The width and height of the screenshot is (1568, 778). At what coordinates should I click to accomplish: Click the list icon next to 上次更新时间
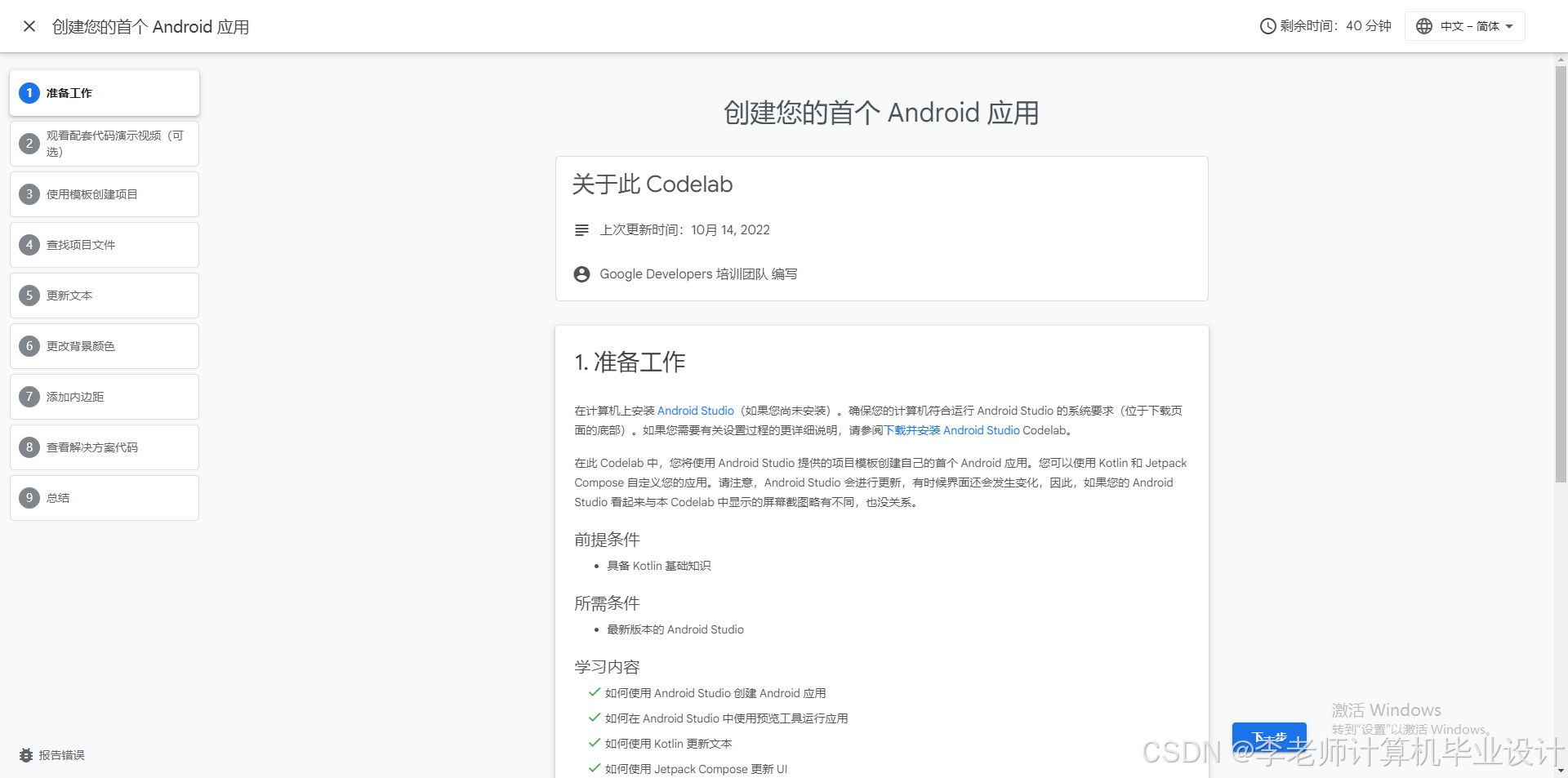[581, 229]
